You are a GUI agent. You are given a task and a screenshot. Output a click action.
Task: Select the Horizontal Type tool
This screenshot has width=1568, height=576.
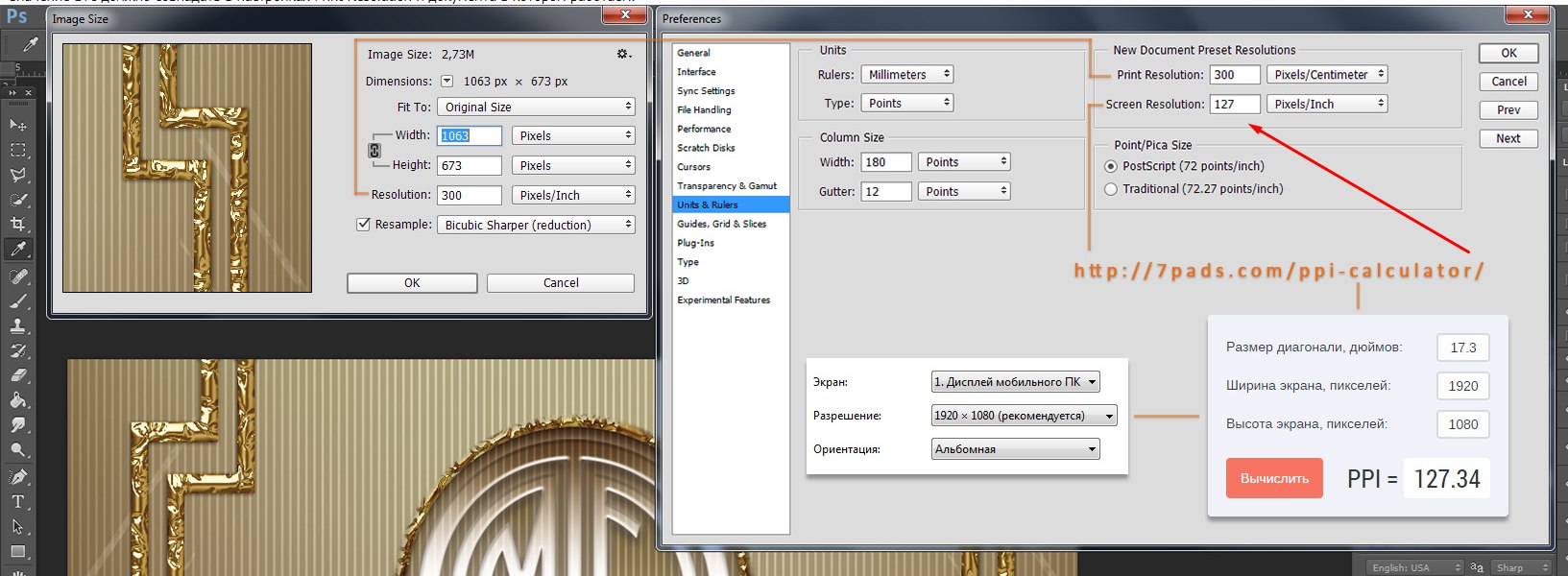point(17,502)
